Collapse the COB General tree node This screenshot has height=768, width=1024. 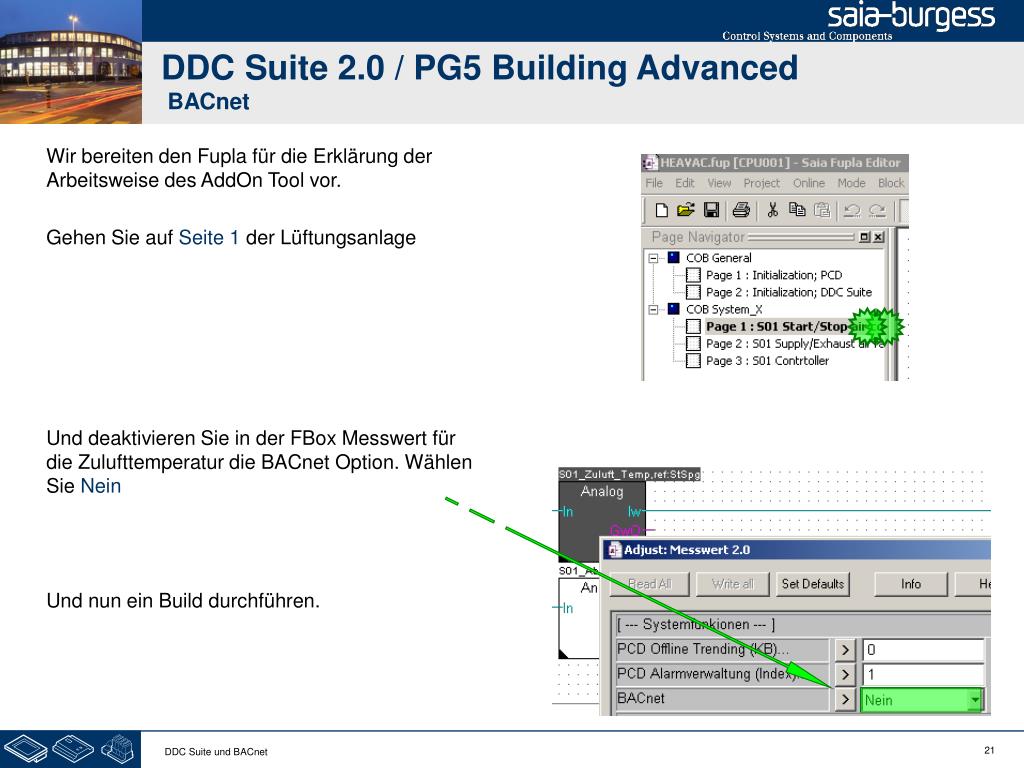[652, 258]
